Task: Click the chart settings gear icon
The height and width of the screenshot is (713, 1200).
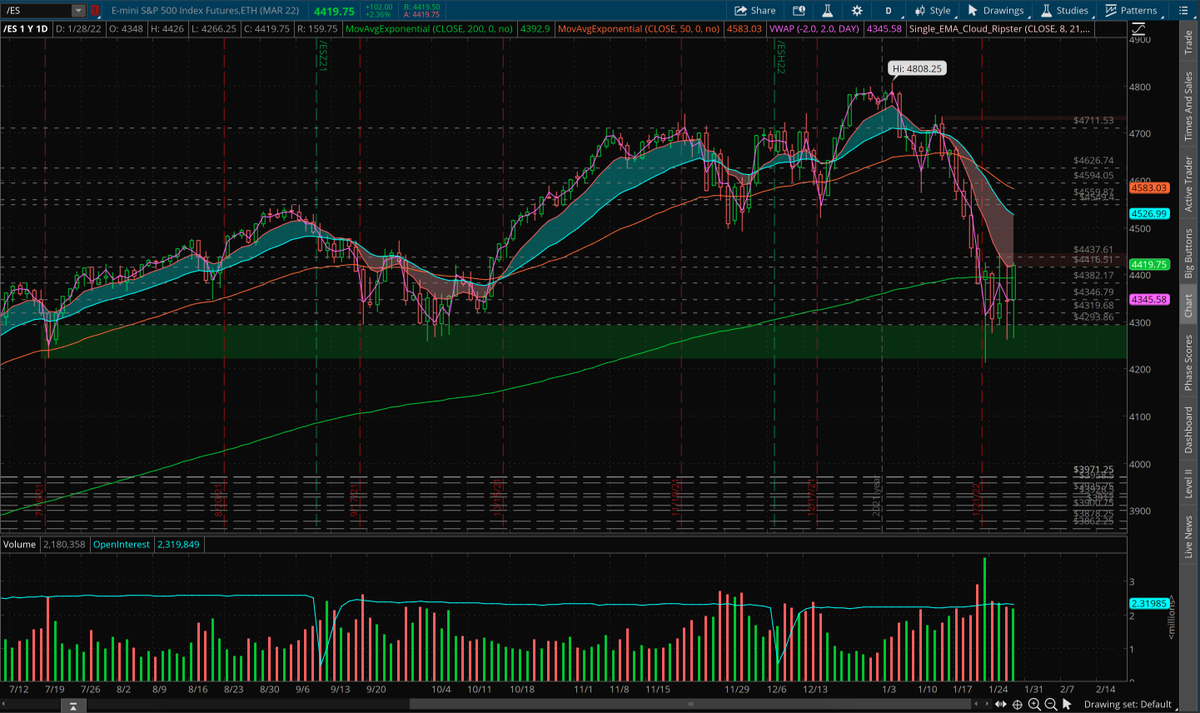Action: [856, 10]
